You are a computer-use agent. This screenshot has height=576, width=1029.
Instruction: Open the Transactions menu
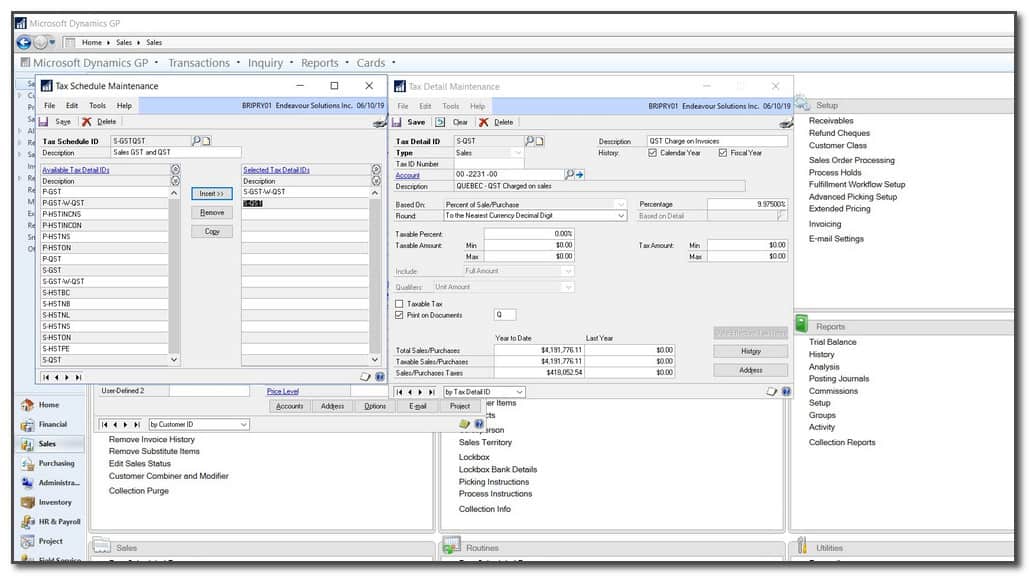point(199,62)
